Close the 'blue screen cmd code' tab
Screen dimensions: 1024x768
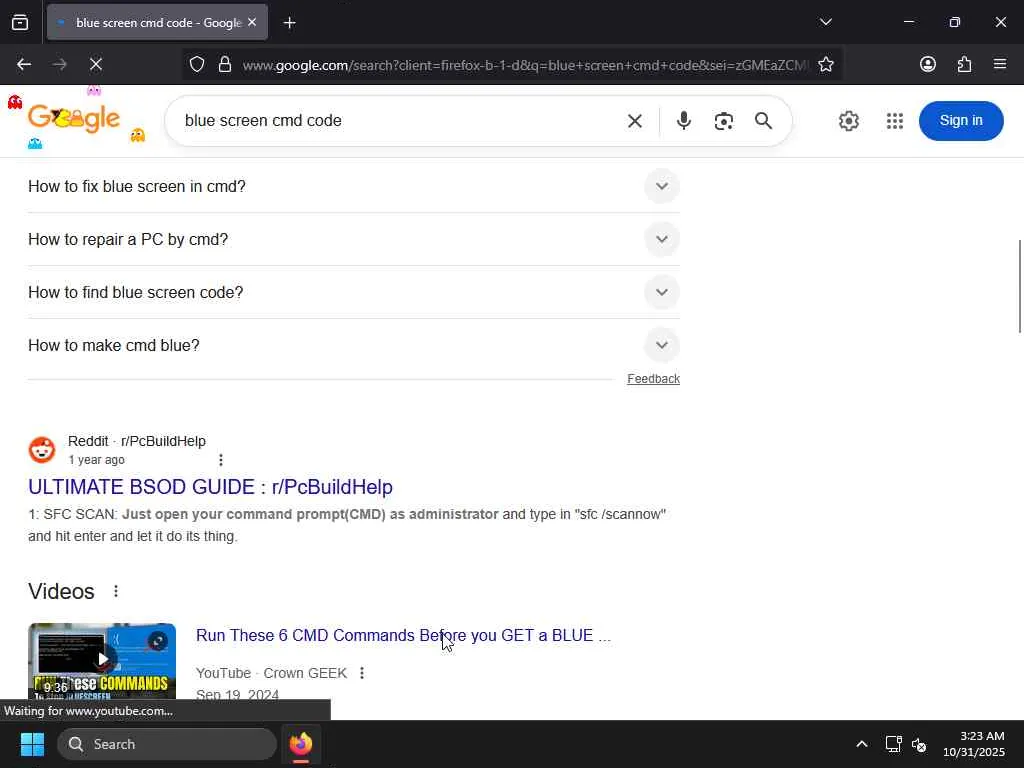(252, 22)
